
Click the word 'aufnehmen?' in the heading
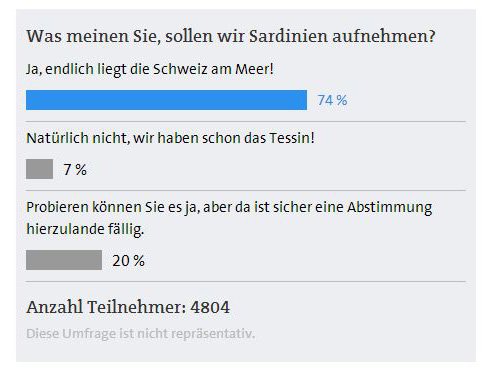tap(384, 36)
